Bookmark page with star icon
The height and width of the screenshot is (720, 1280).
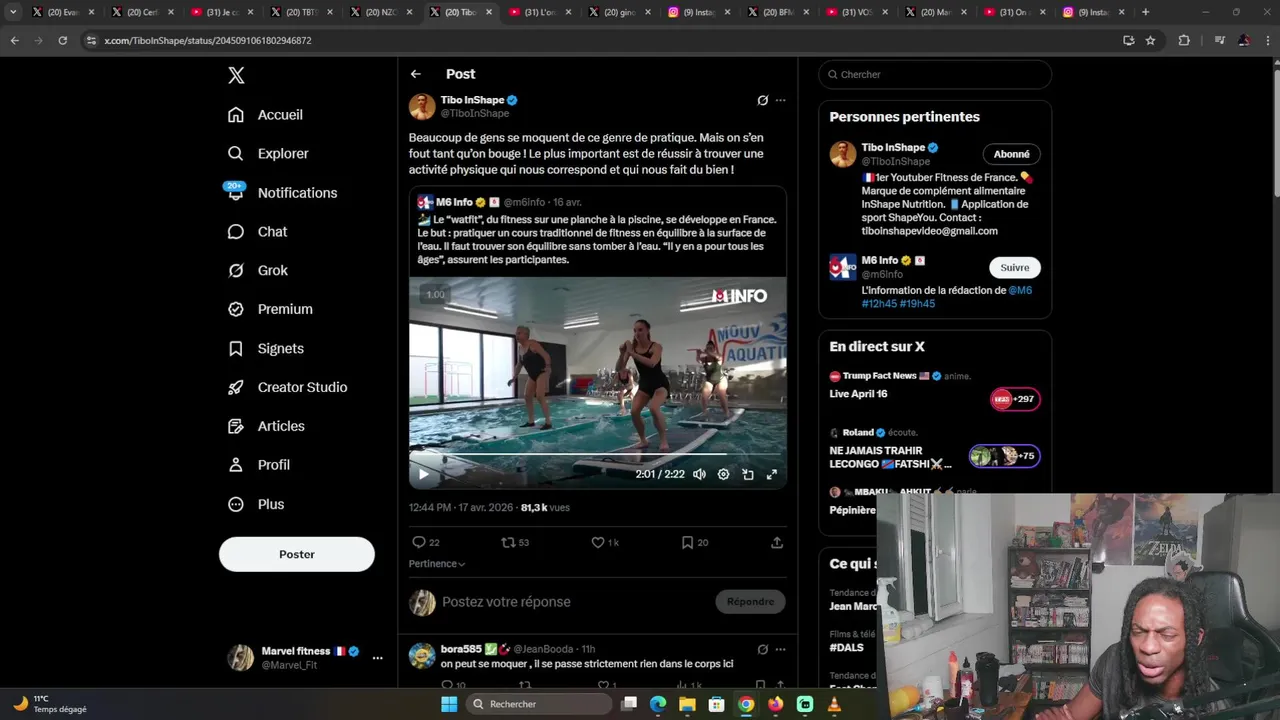(x=1150, y=40)
